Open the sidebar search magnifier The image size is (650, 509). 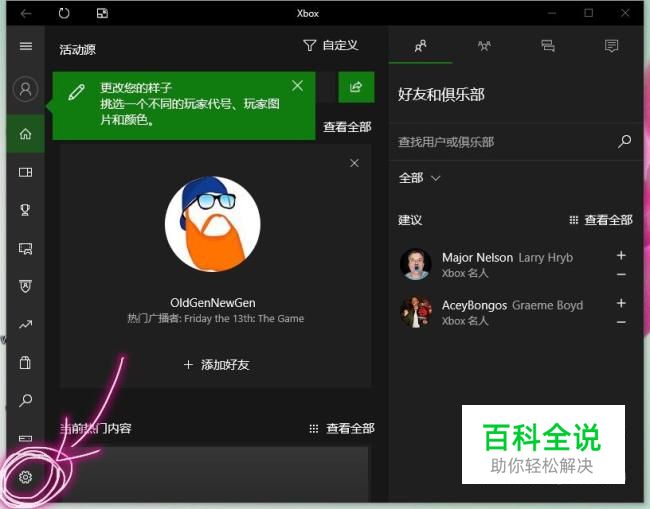[26, 400]
